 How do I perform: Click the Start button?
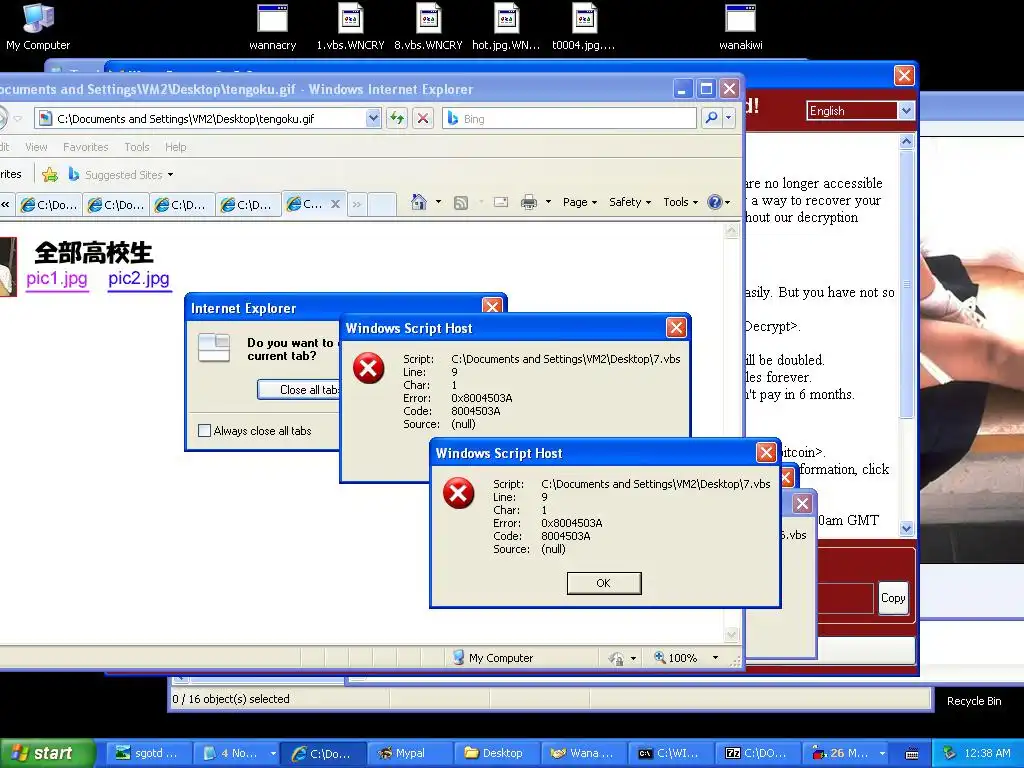pos(48,753)
